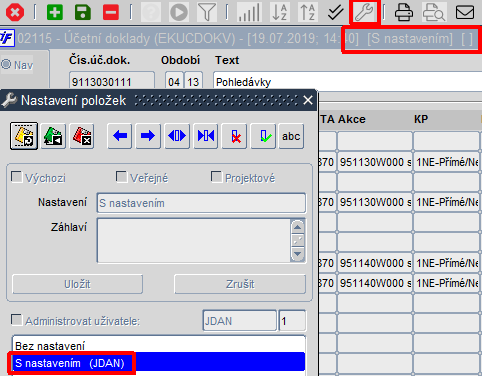Screen dimensions: 482x376
Task: Sort descending with up-arrow AZ icon
Action: click(x=307, y=12)
